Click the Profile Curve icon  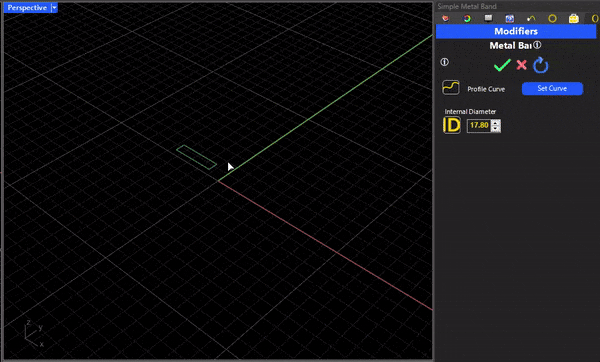pyautogui.click(x=451, y=88)
